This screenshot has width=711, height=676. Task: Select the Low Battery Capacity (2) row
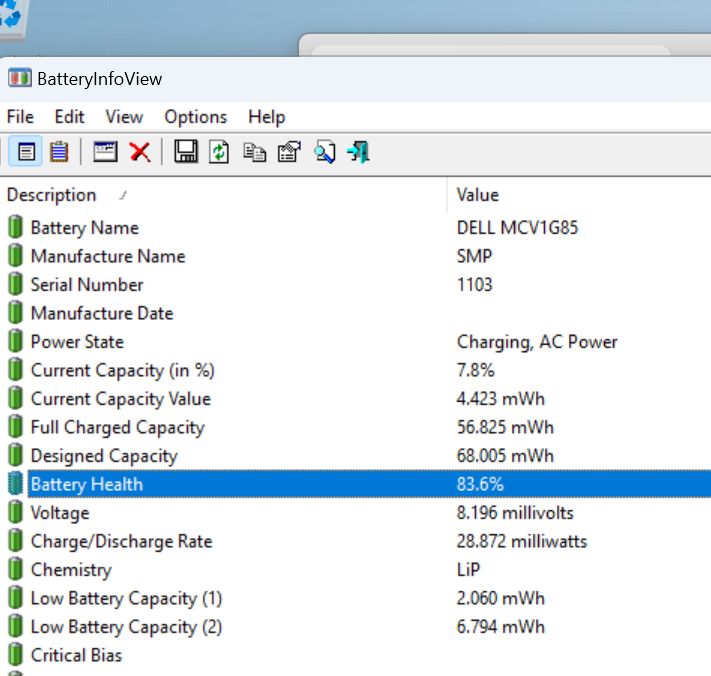click(x=126, y=627)
